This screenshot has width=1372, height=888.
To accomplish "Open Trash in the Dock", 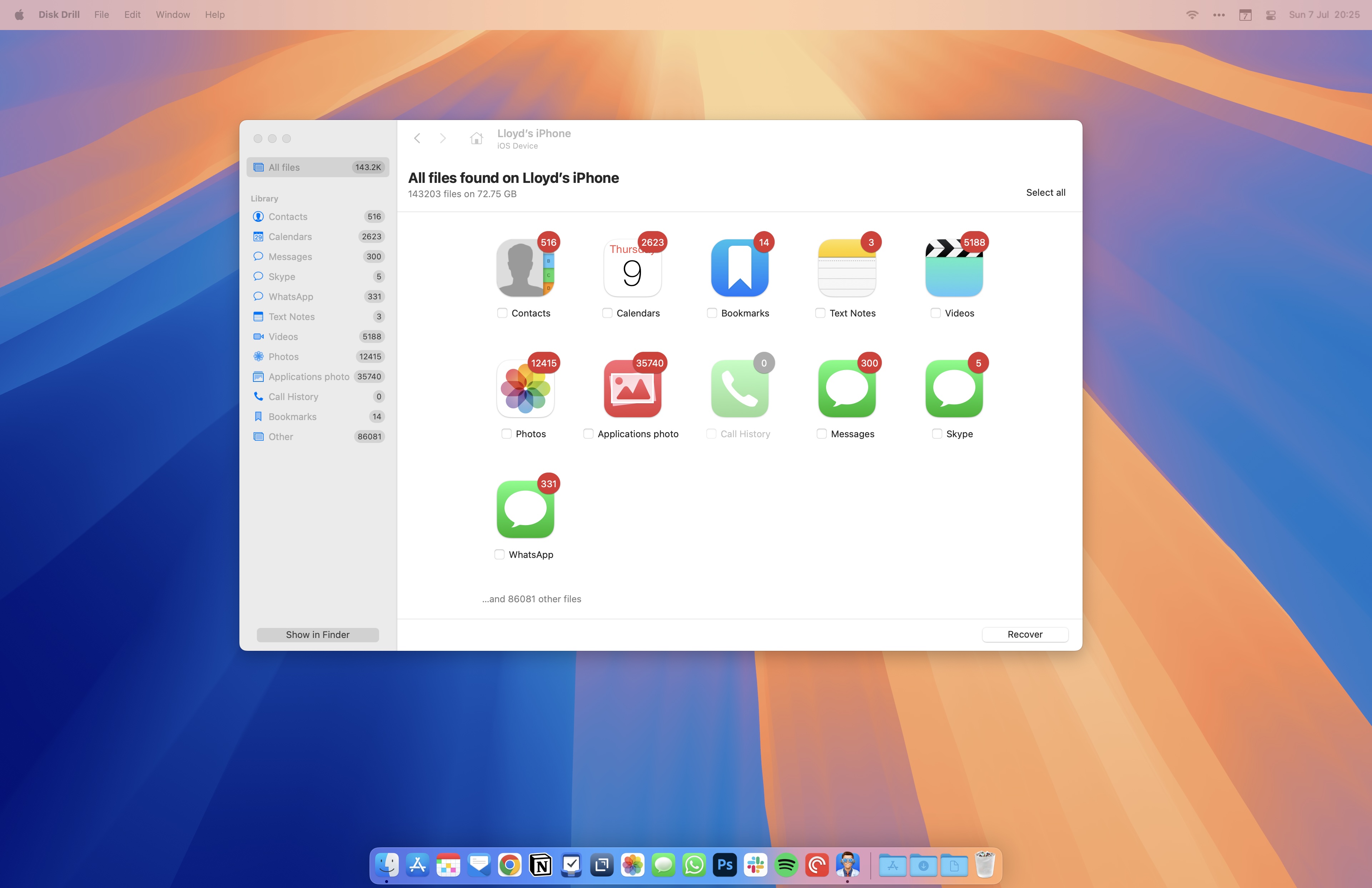I will 985,865.
